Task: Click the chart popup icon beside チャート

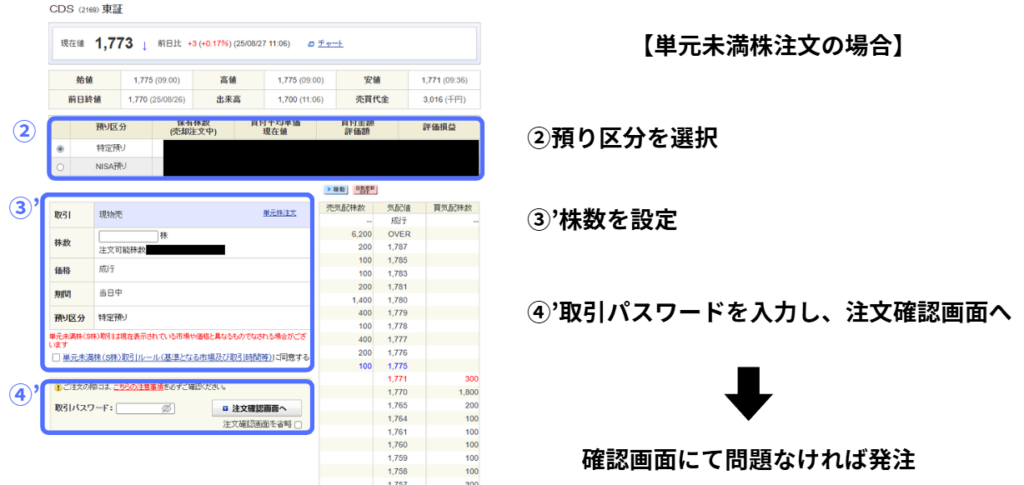Action: point(311,44)
